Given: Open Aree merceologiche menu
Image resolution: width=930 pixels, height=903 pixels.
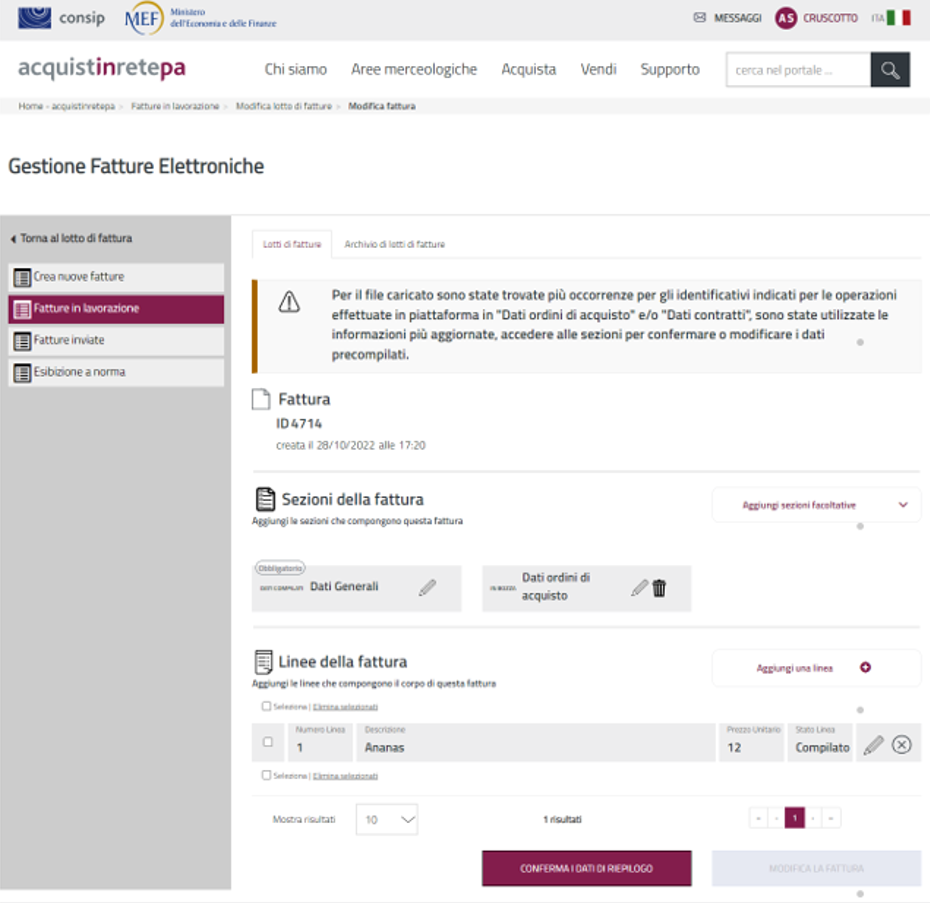Looking at the screenshot, I should (414, 70).
